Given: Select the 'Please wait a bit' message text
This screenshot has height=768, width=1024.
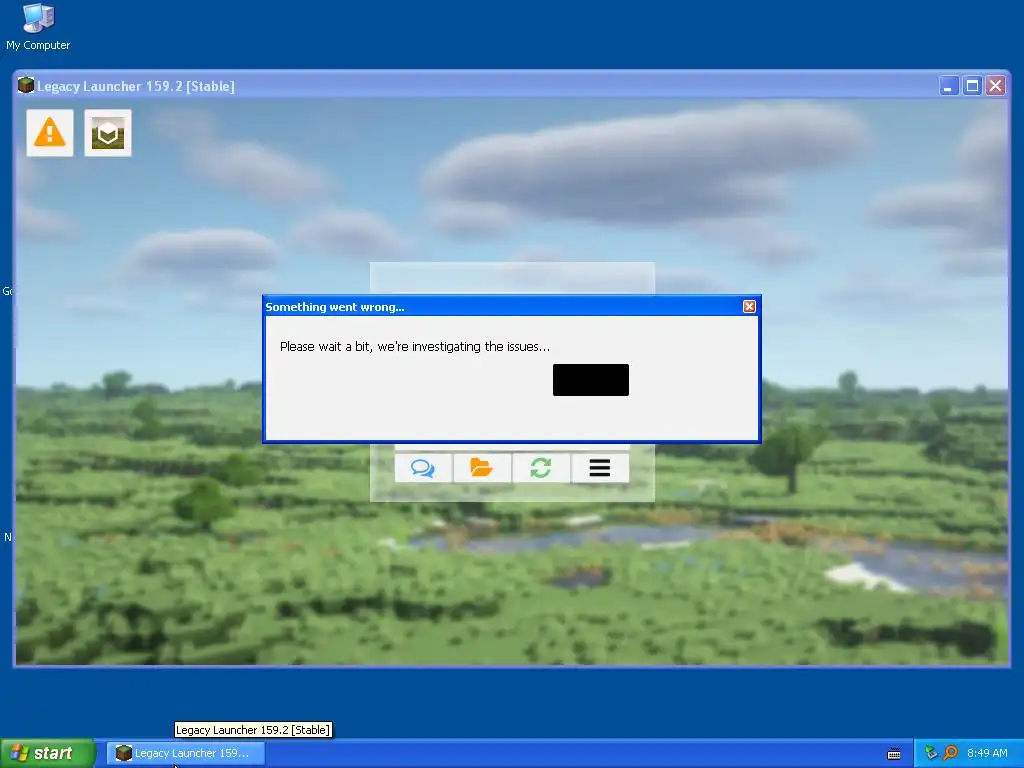Looking at the screenshot, I should click(x=415, y=347).
